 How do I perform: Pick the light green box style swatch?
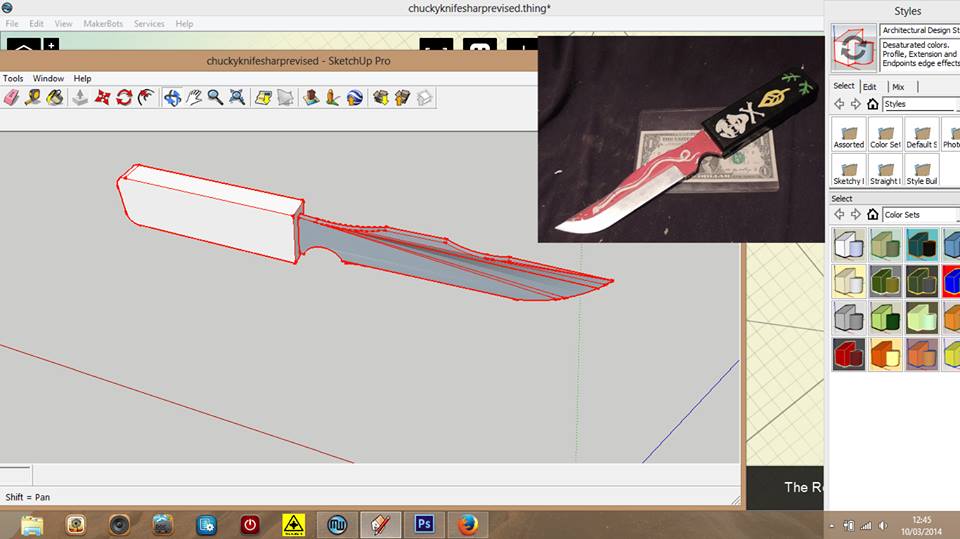[922, 318]
